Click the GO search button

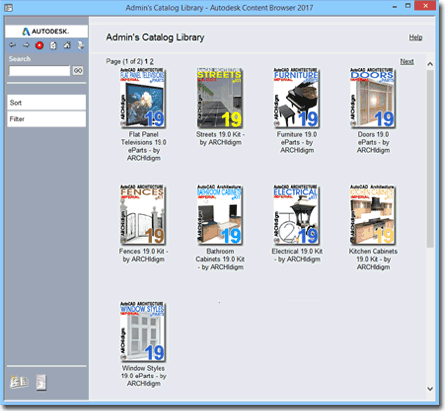click(78, 71)
